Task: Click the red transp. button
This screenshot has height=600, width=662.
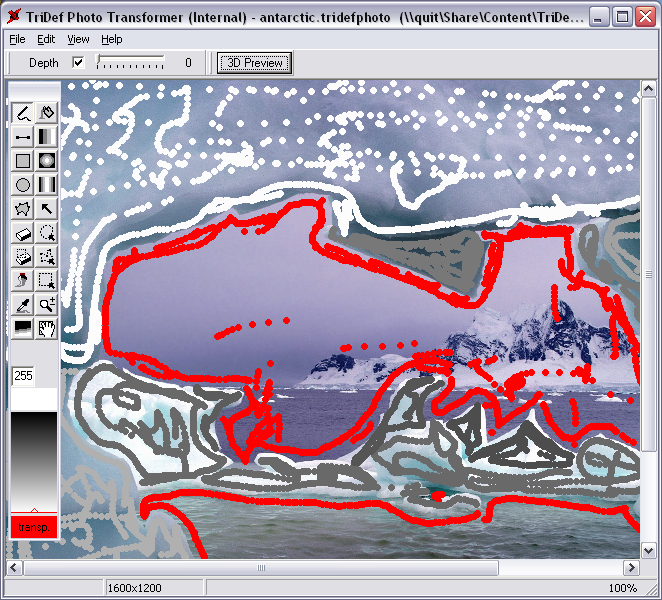Action: click(x=34, y=527)
